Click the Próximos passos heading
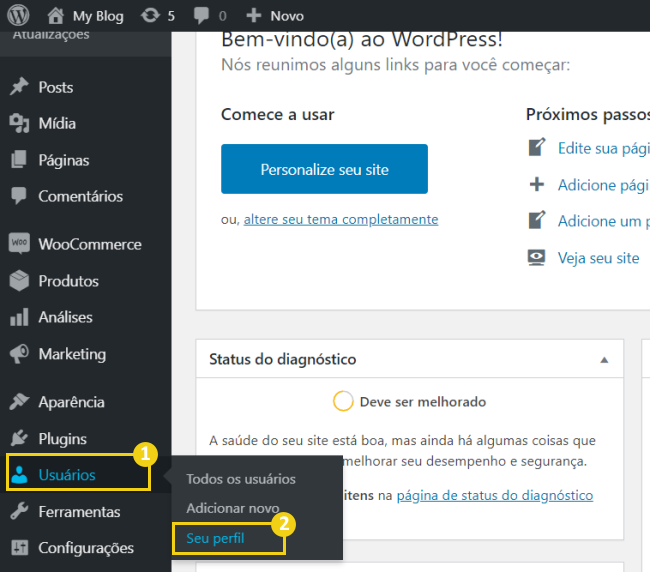Image resolution: width=650 pixels, height=572 pixels. point(588,114)
